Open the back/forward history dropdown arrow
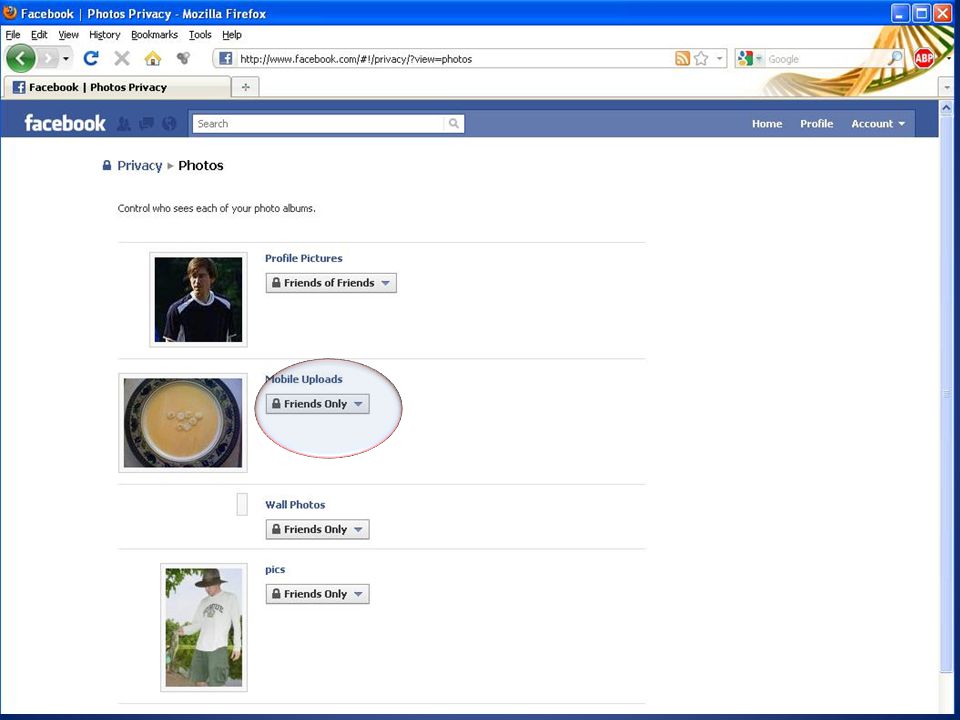 (66, 59)
